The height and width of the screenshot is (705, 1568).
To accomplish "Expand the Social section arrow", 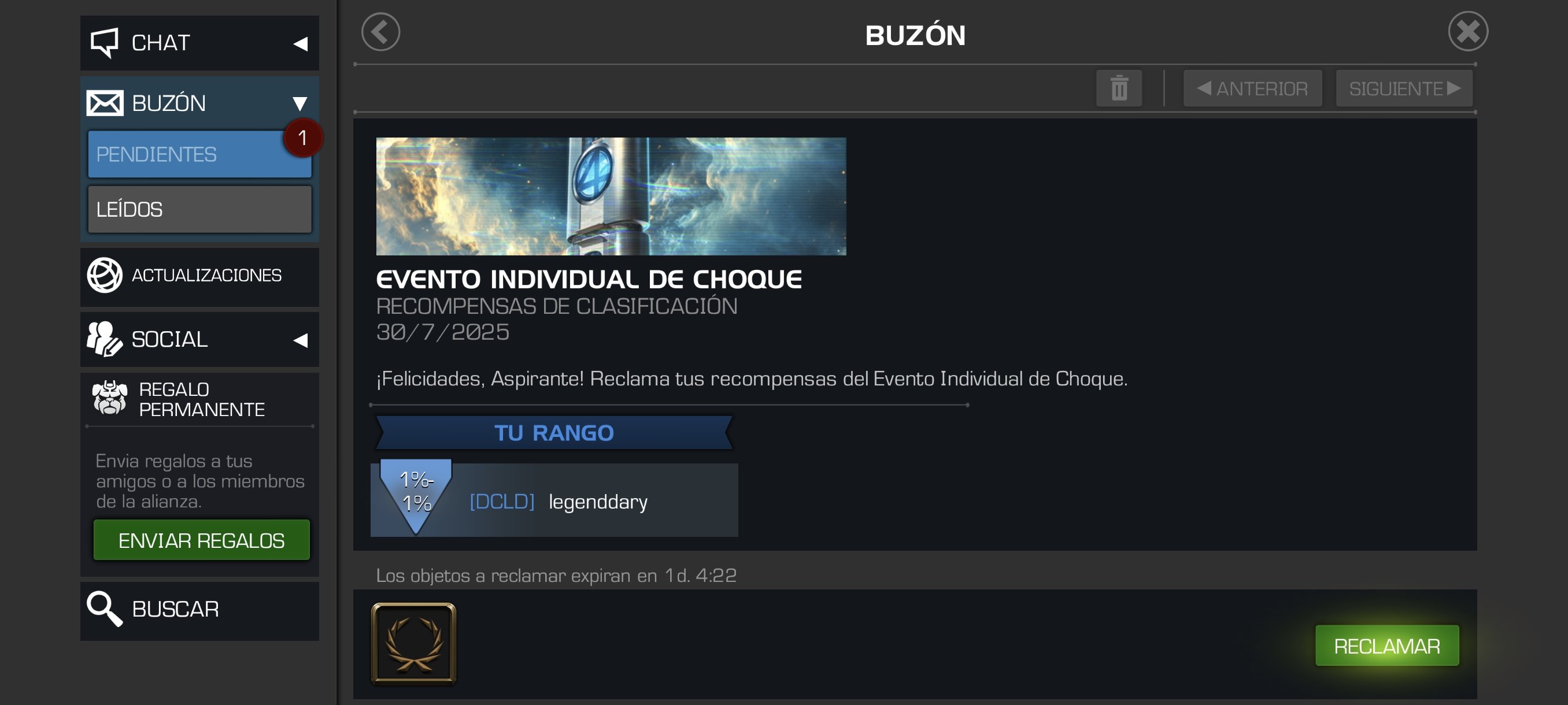I will [301, 340].
